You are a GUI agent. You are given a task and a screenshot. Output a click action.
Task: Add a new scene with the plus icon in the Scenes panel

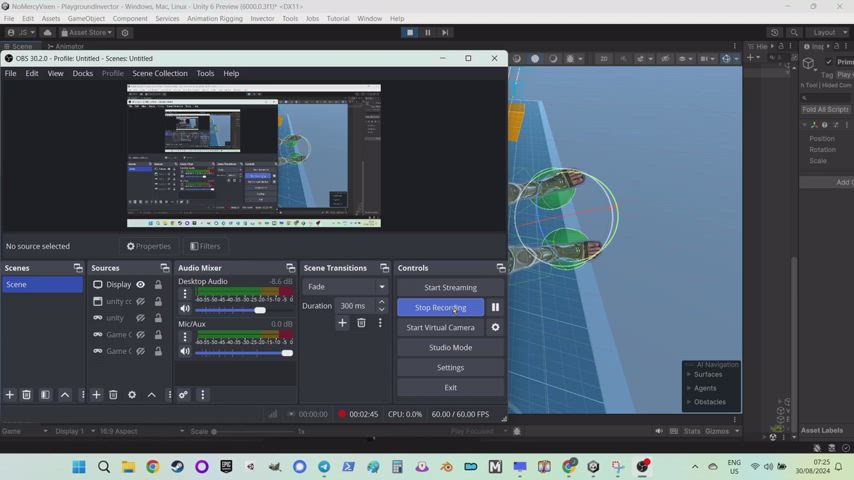[x=9, y=394]
